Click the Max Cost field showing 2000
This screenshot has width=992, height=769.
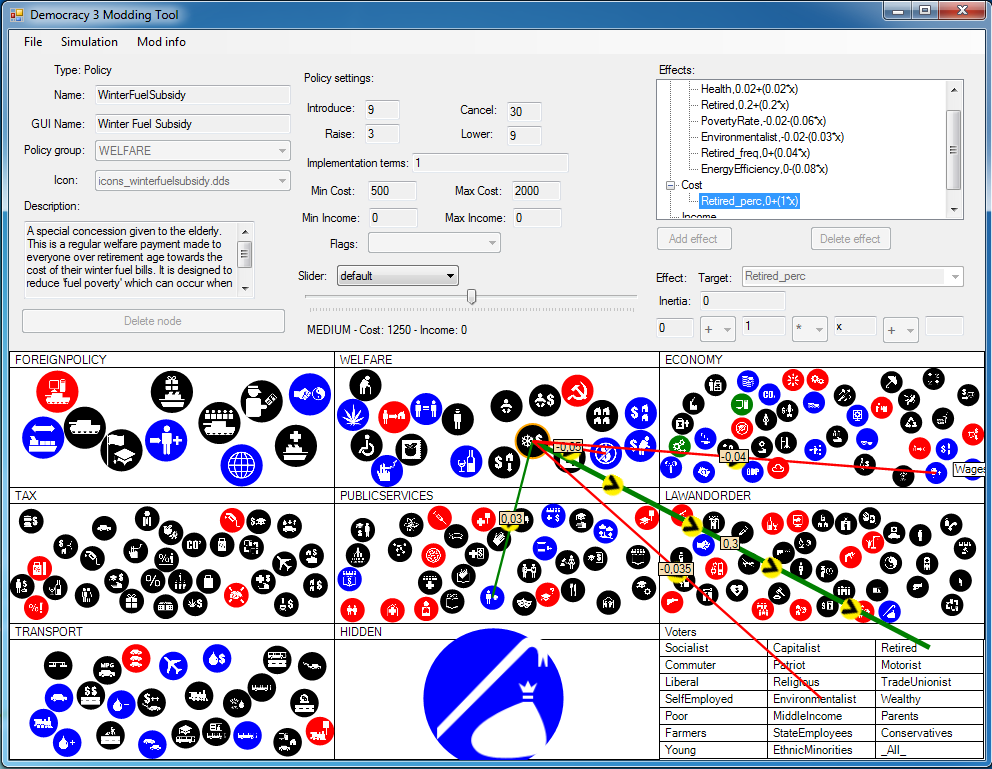536,191
